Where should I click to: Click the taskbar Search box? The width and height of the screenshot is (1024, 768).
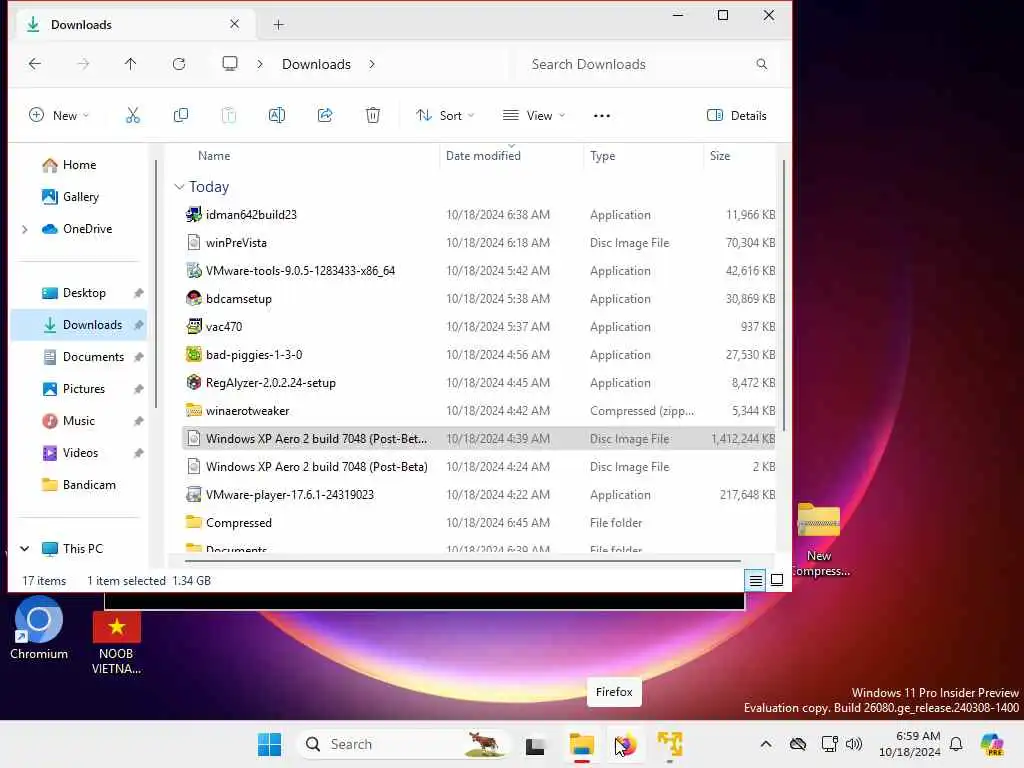coord(404,744)
